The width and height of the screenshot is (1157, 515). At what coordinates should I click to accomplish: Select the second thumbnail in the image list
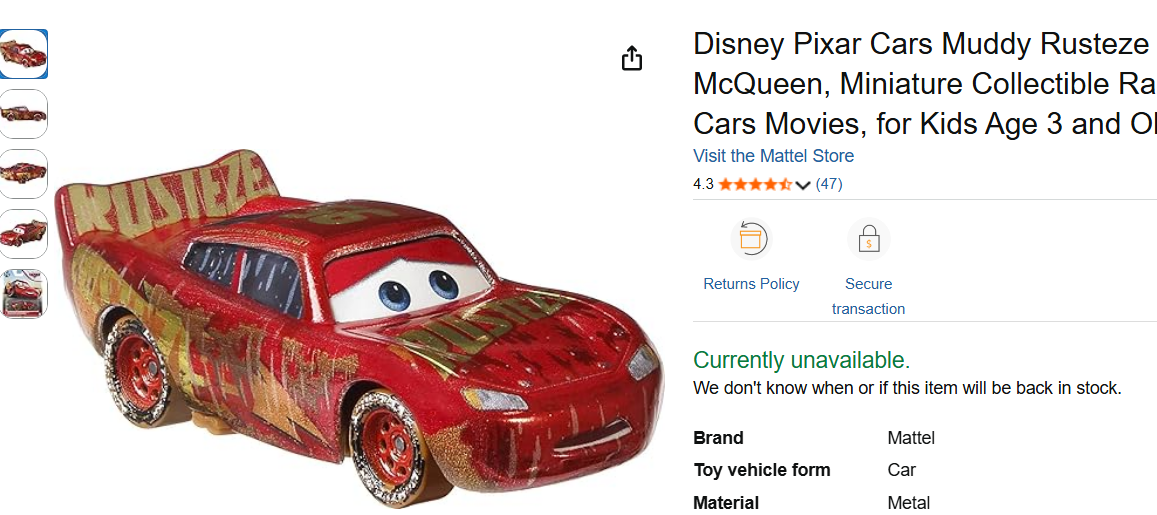tap(23, 114)
